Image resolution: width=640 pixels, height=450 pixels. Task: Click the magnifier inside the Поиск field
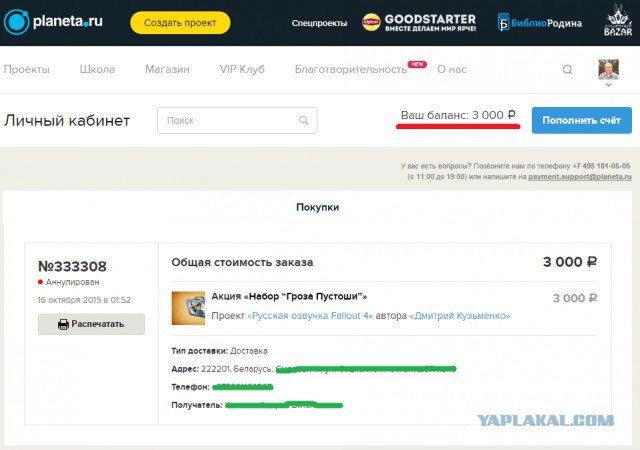tap(304, 120)
